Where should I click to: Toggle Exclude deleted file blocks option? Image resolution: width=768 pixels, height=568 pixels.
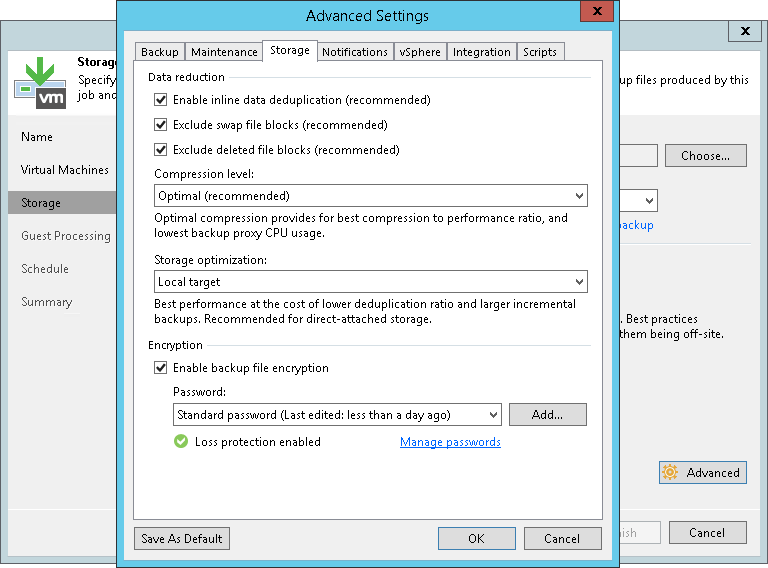161,150
